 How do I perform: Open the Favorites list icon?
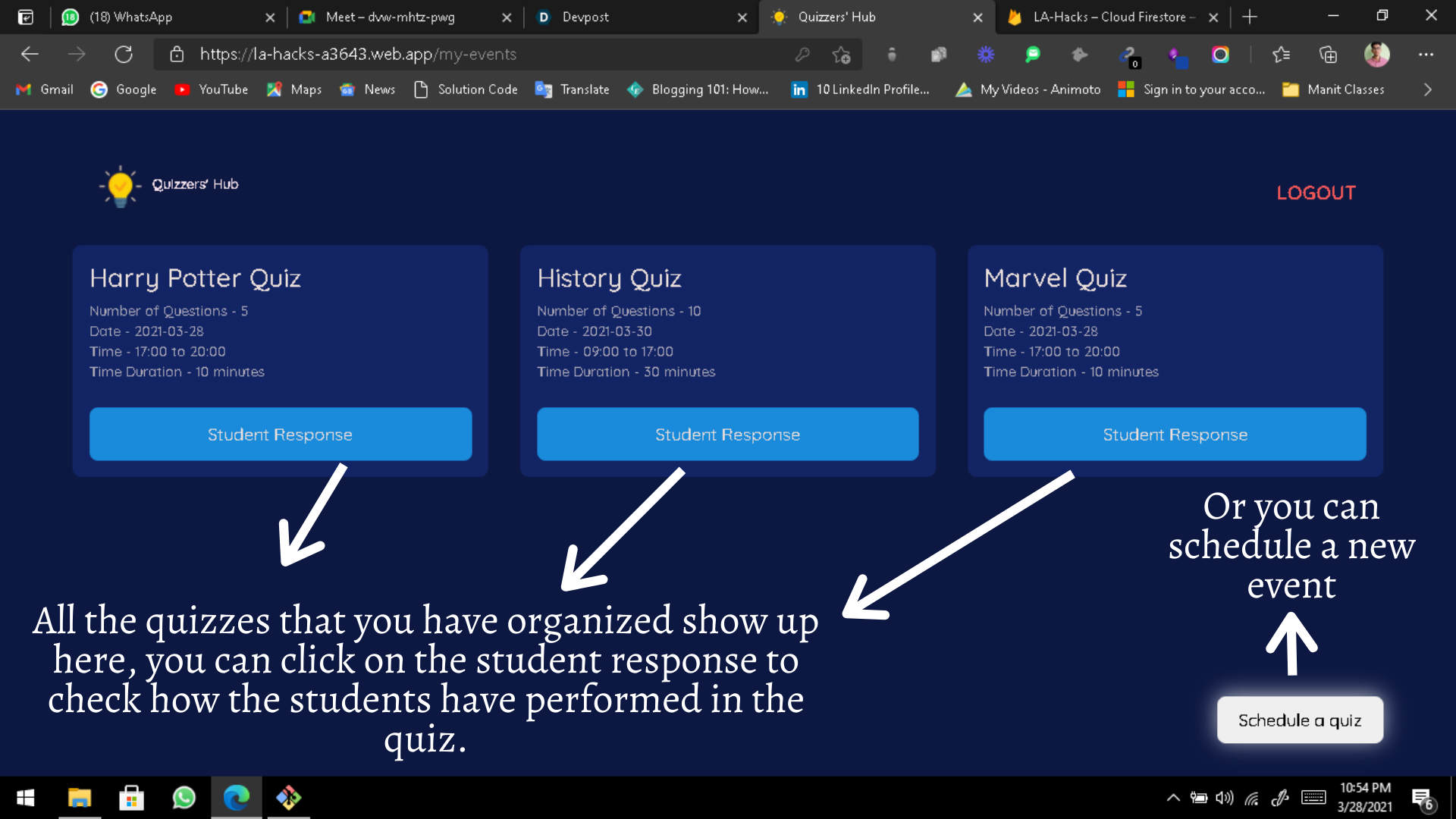1281,55
